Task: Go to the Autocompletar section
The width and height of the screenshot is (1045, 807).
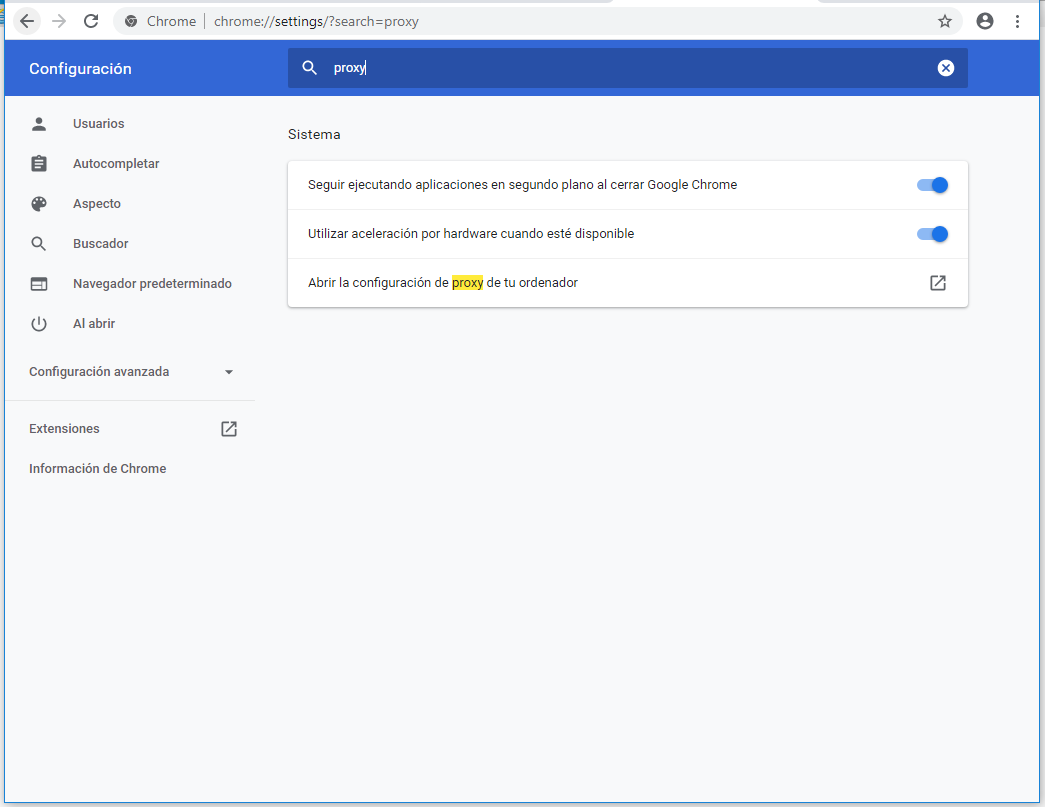Action: (x=116, y=164)
